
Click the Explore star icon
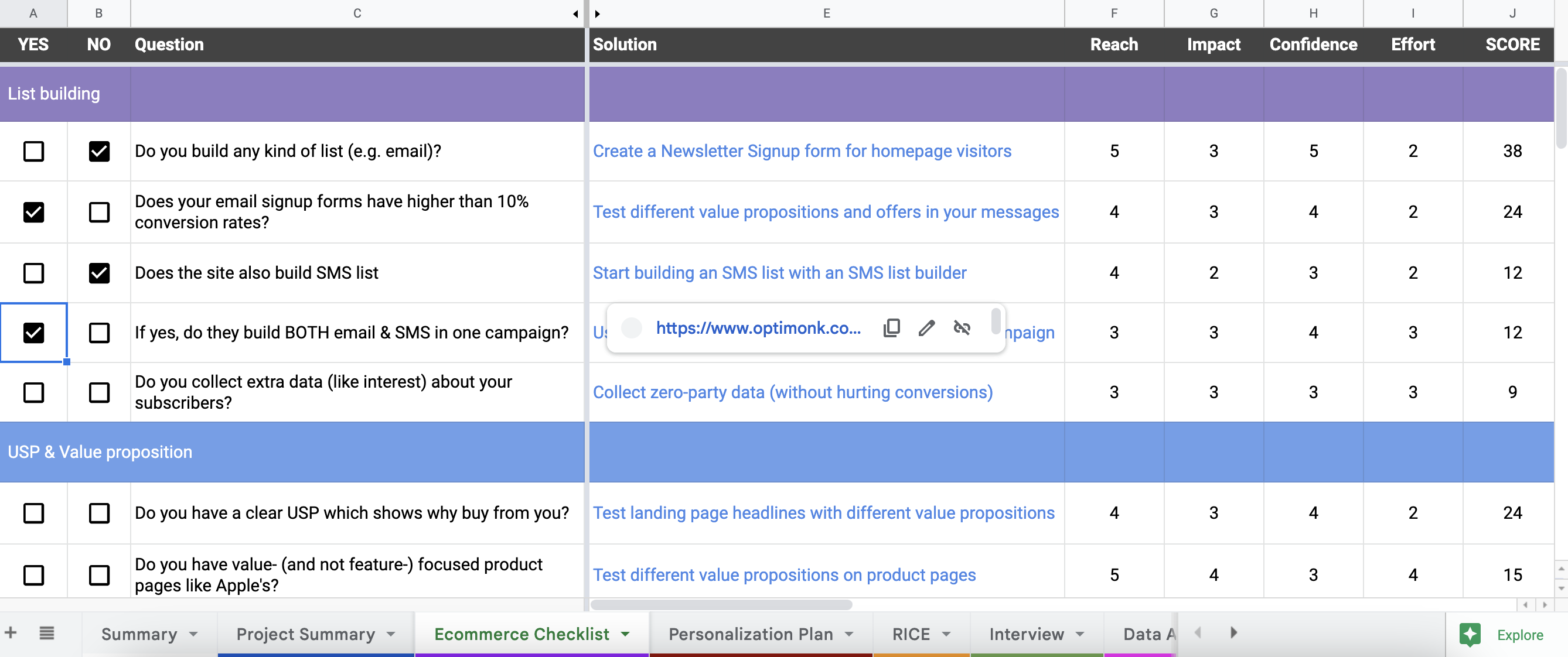[1471, 635]
